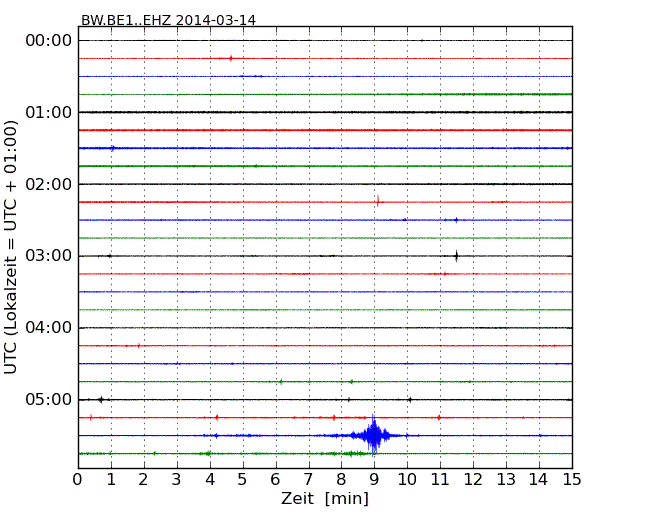Click the x-axis tick label 1
Viewport: 650px width, 520px height.
point(111,480)
